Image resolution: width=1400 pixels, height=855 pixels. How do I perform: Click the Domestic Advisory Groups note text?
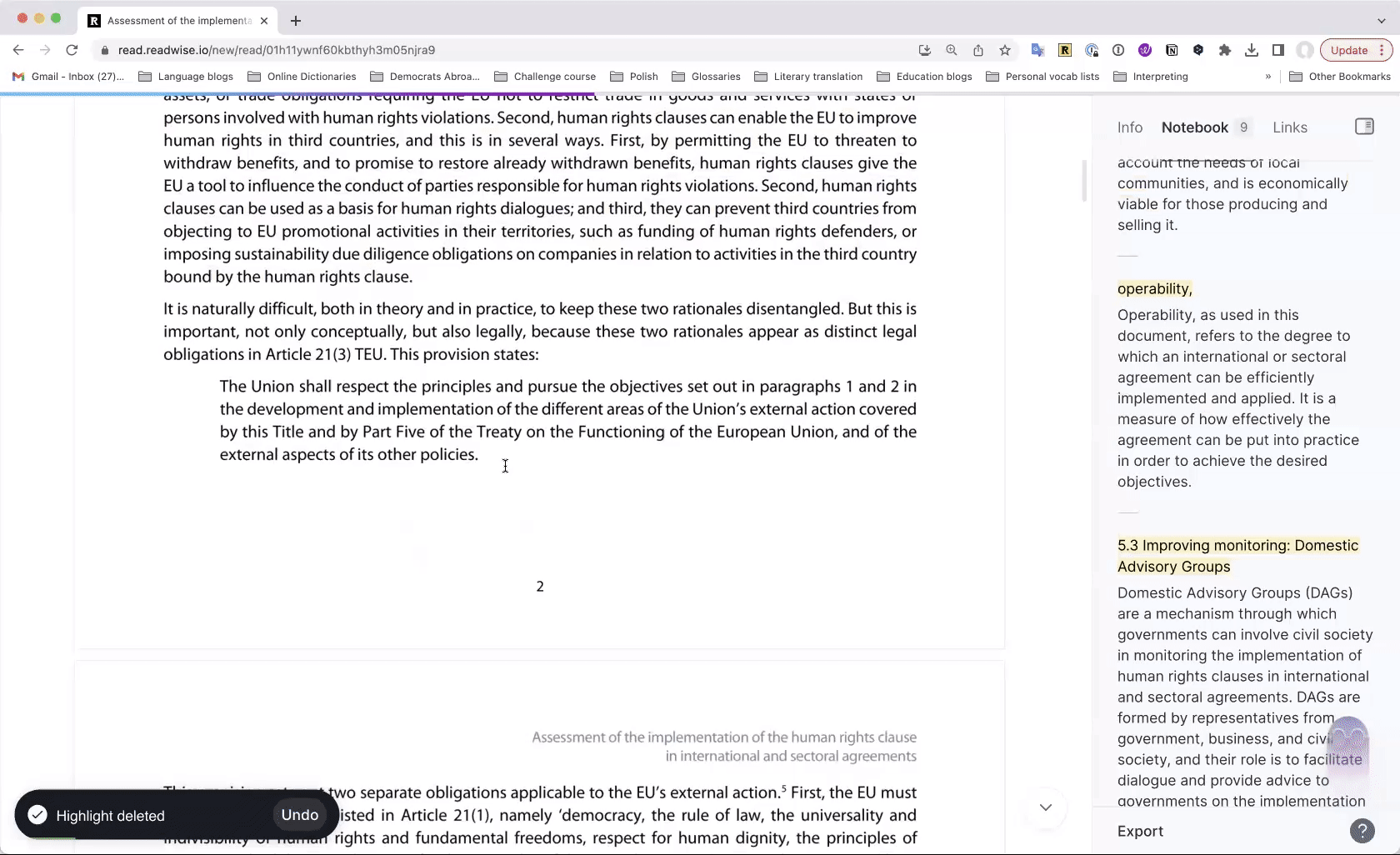click(x=1245, y=697)
